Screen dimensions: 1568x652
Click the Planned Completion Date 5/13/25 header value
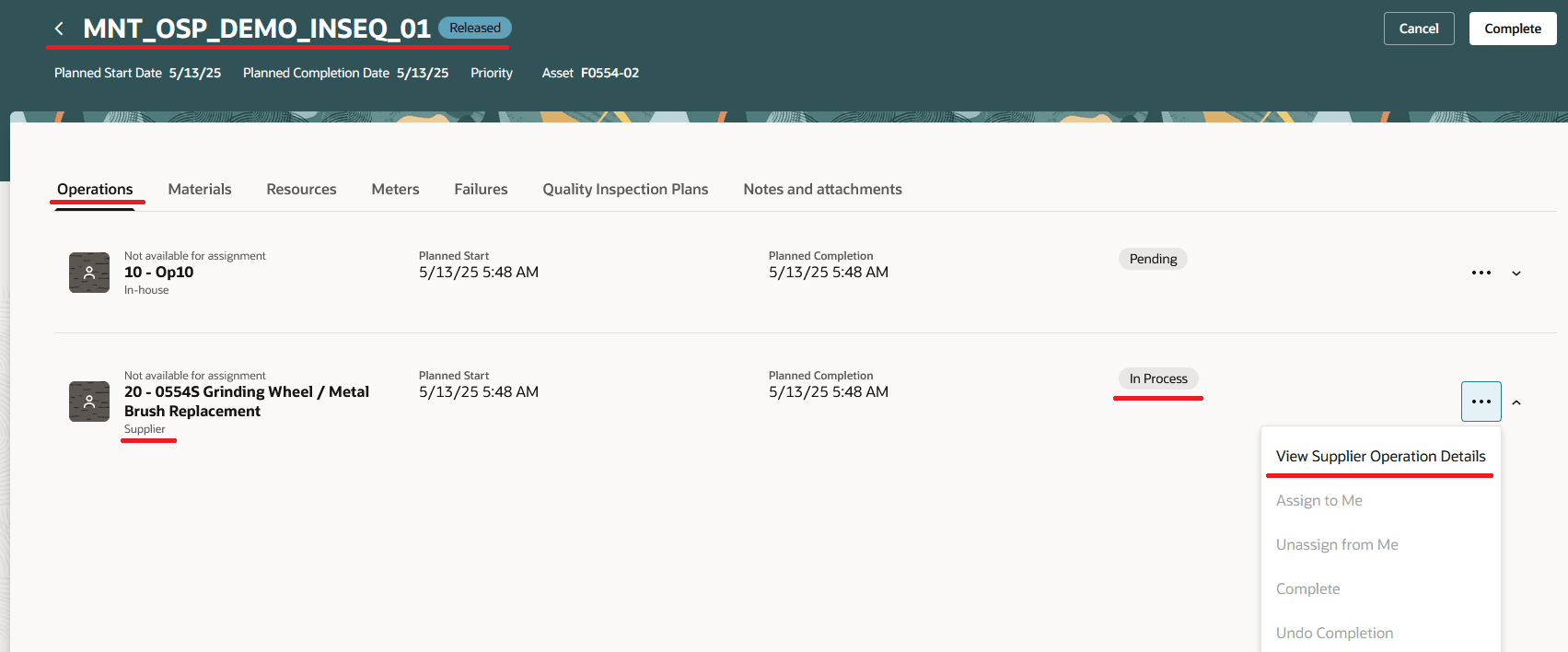tap(423, 73)
